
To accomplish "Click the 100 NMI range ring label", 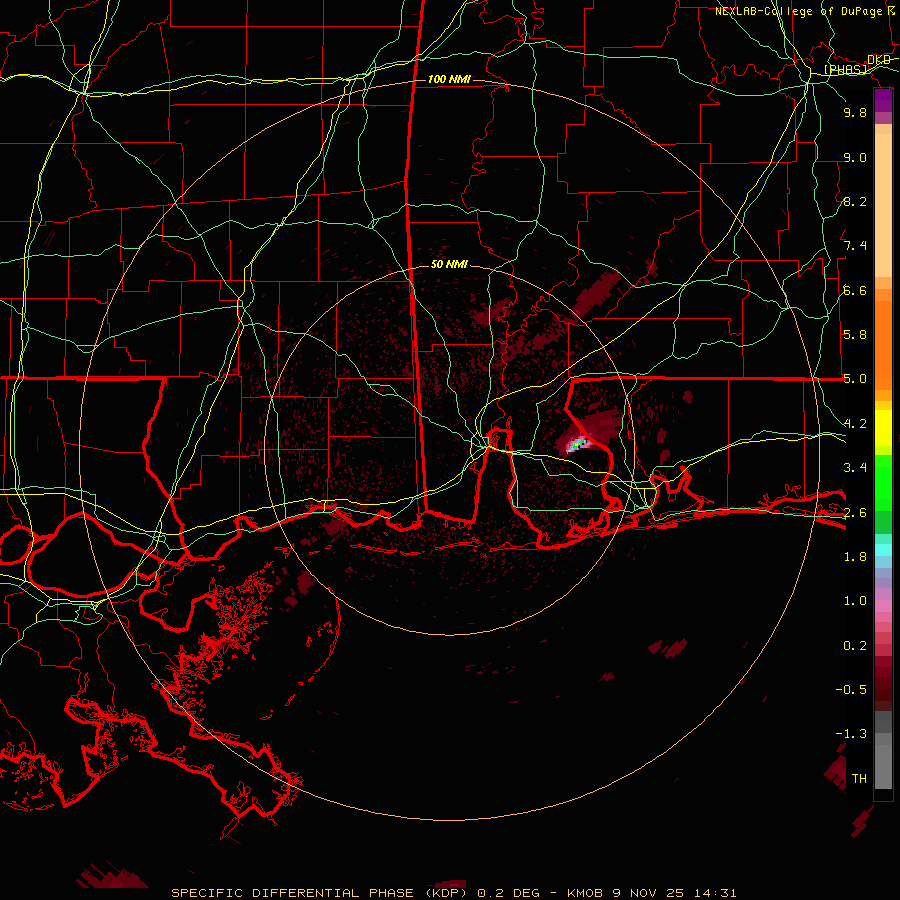I will coord(449,79).
